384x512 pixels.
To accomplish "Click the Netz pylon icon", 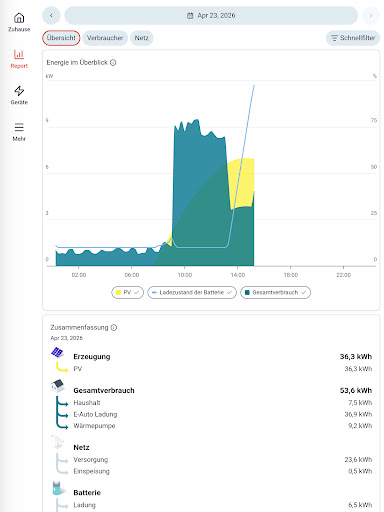I will coord(57,442).
